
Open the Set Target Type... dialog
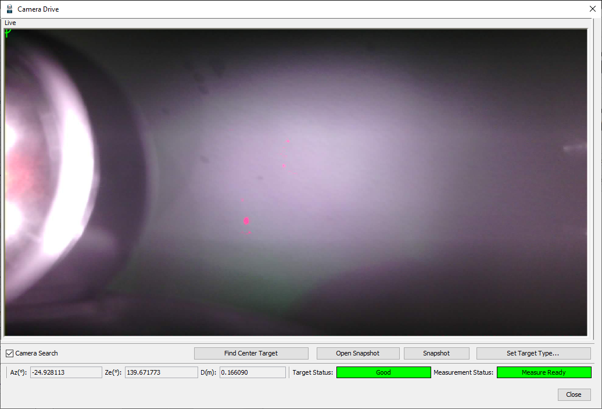tap(533, 353)
